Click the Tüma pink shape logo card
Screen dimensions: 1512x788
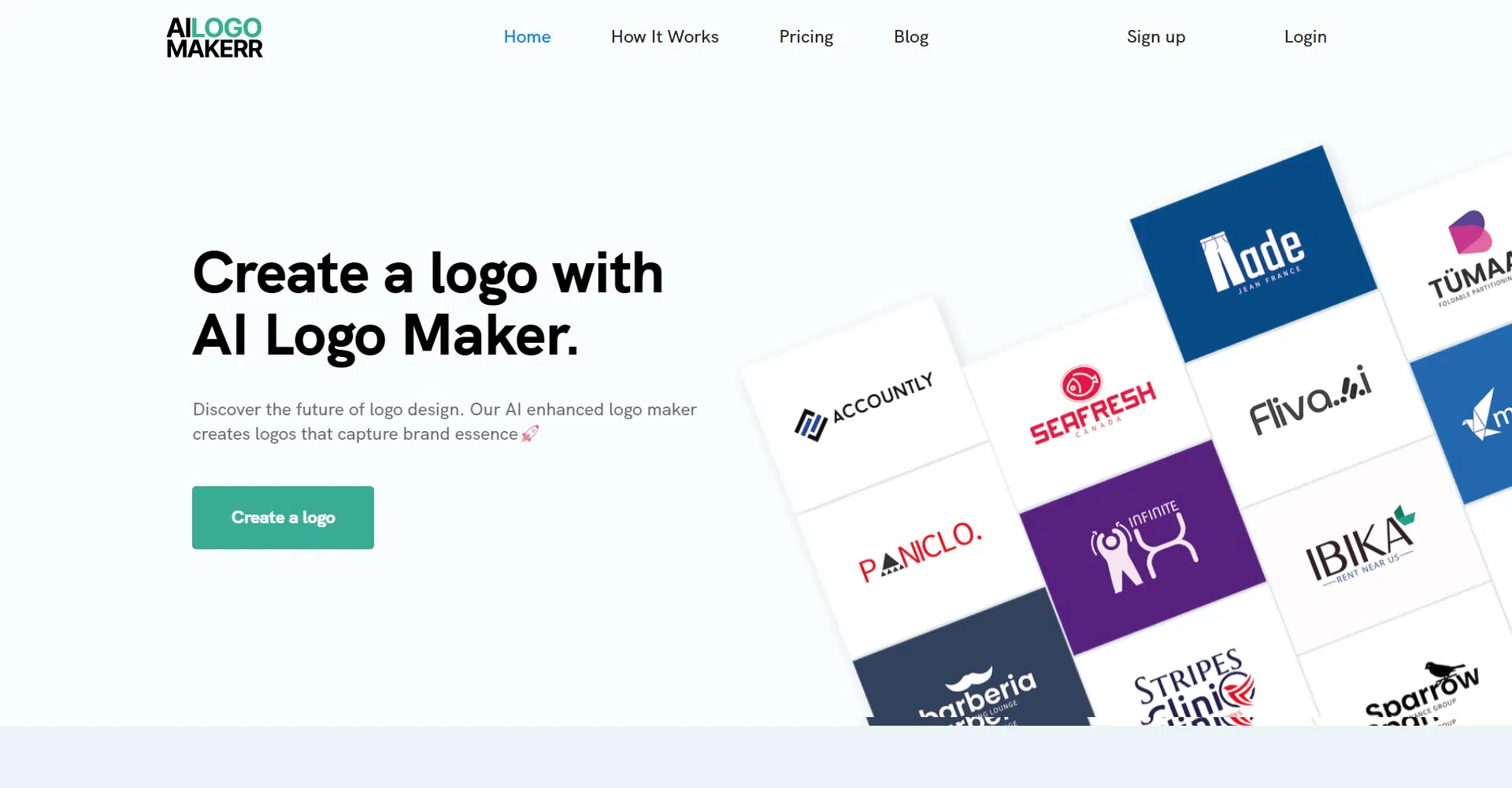pyautogui.click(x=1457, y=256)
